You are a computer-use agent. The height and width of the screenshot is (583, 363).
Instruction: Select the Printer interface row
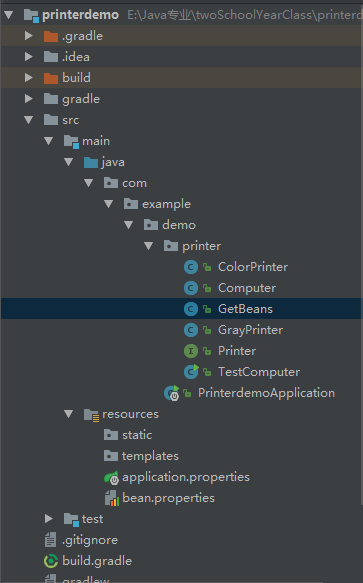(x=182, y=351)
